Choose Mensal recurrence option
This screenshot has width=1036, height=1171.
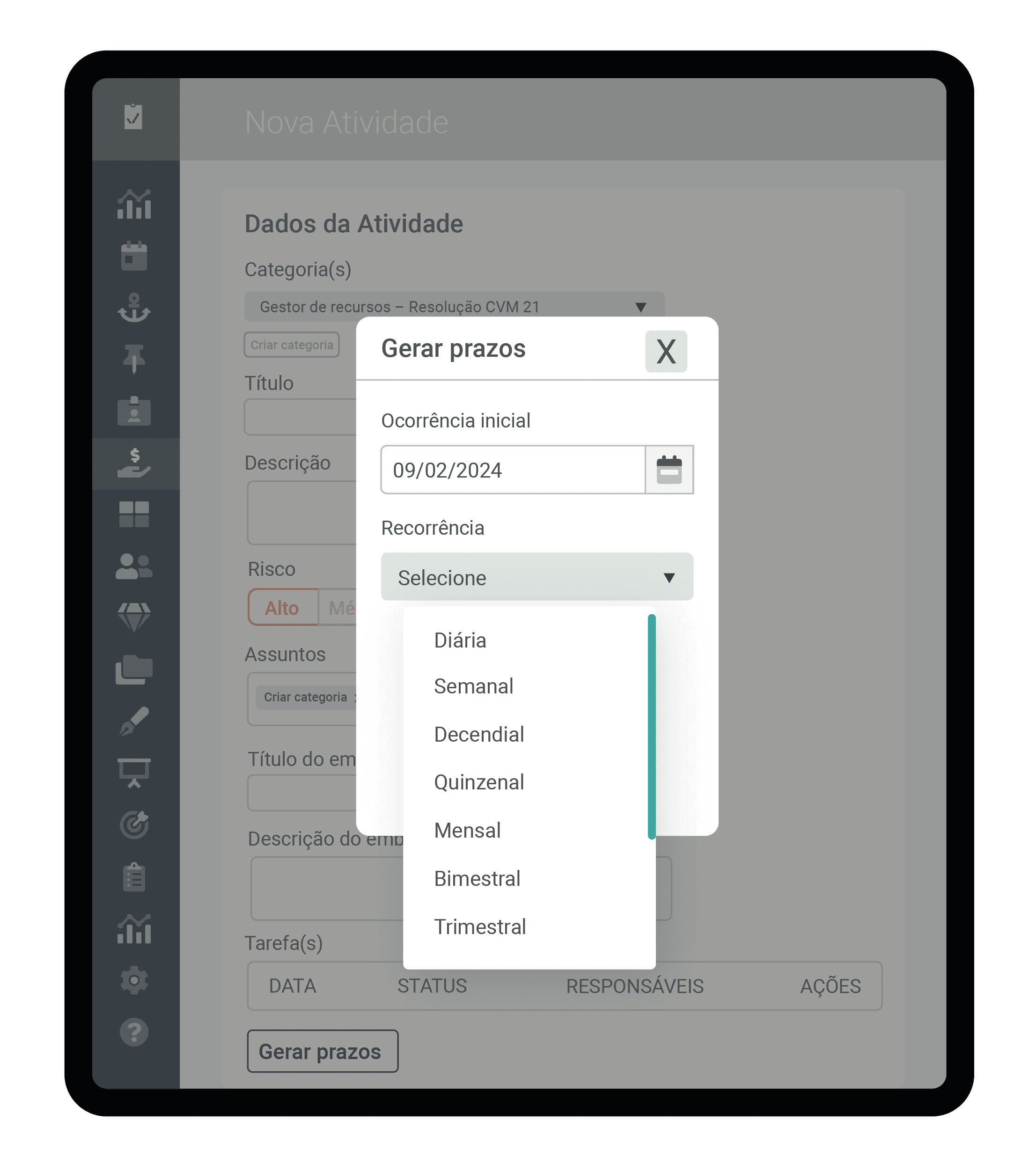coord(467,830)
